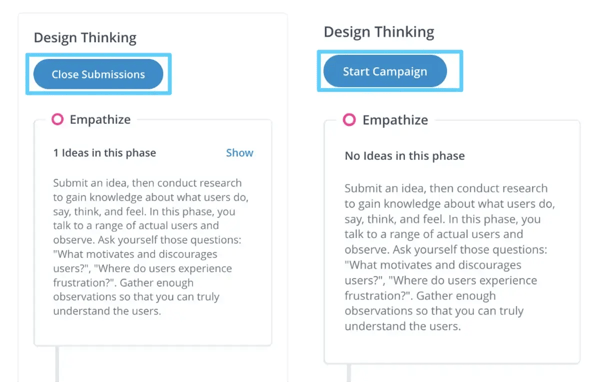Click the left Empathize description paragraph
Screen dimensions: 602x382
(150, 247)
